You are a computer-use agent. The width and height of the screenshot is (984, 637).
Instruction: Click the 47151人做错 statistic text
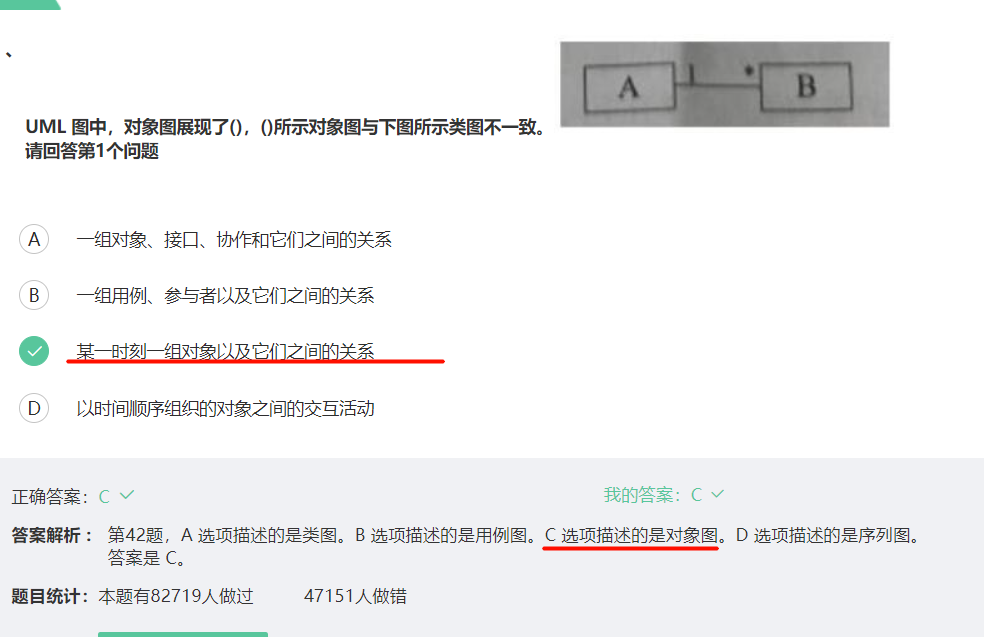(x=355, y=596)
